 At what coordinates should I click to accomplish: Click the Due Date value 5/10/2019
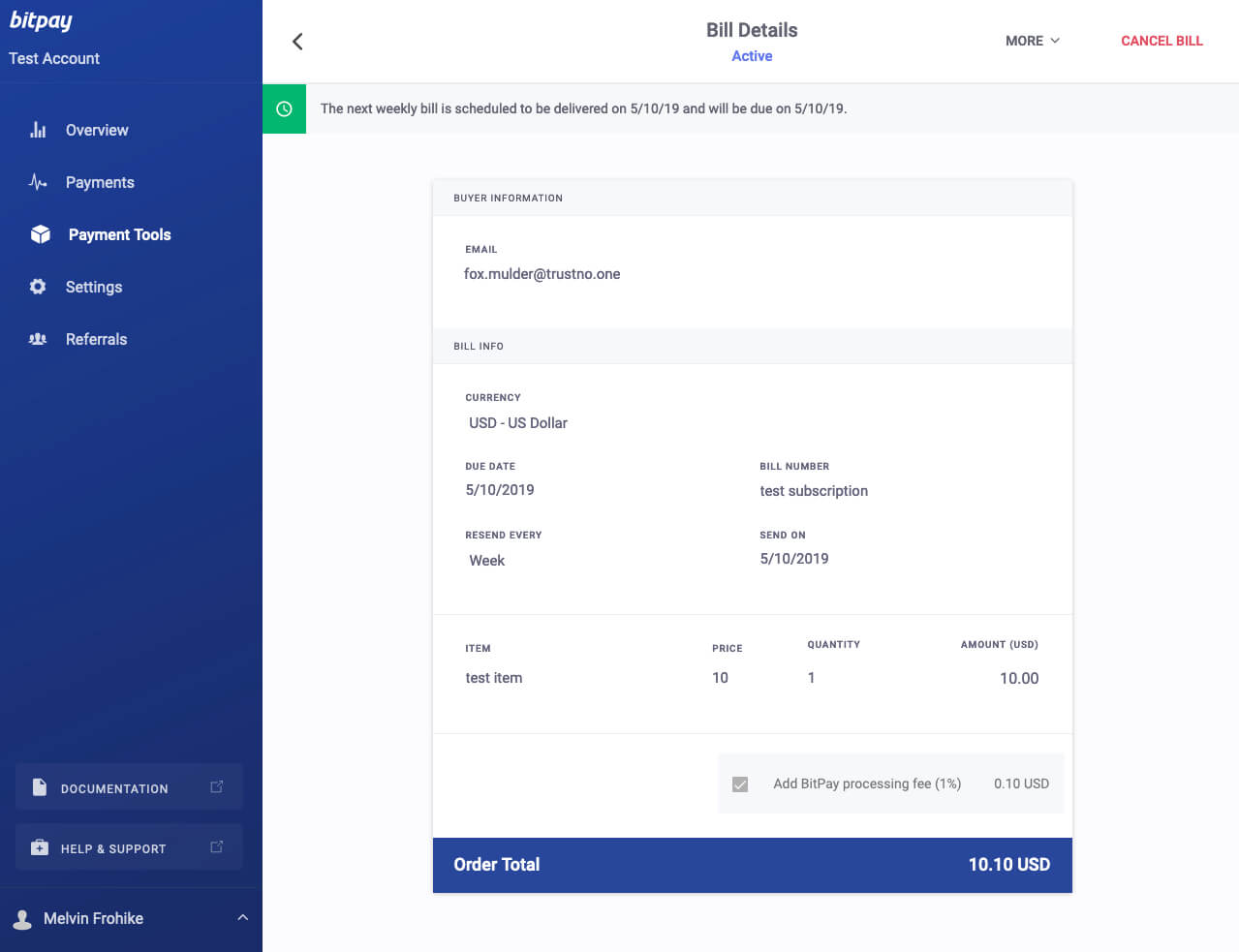(500, 490)
